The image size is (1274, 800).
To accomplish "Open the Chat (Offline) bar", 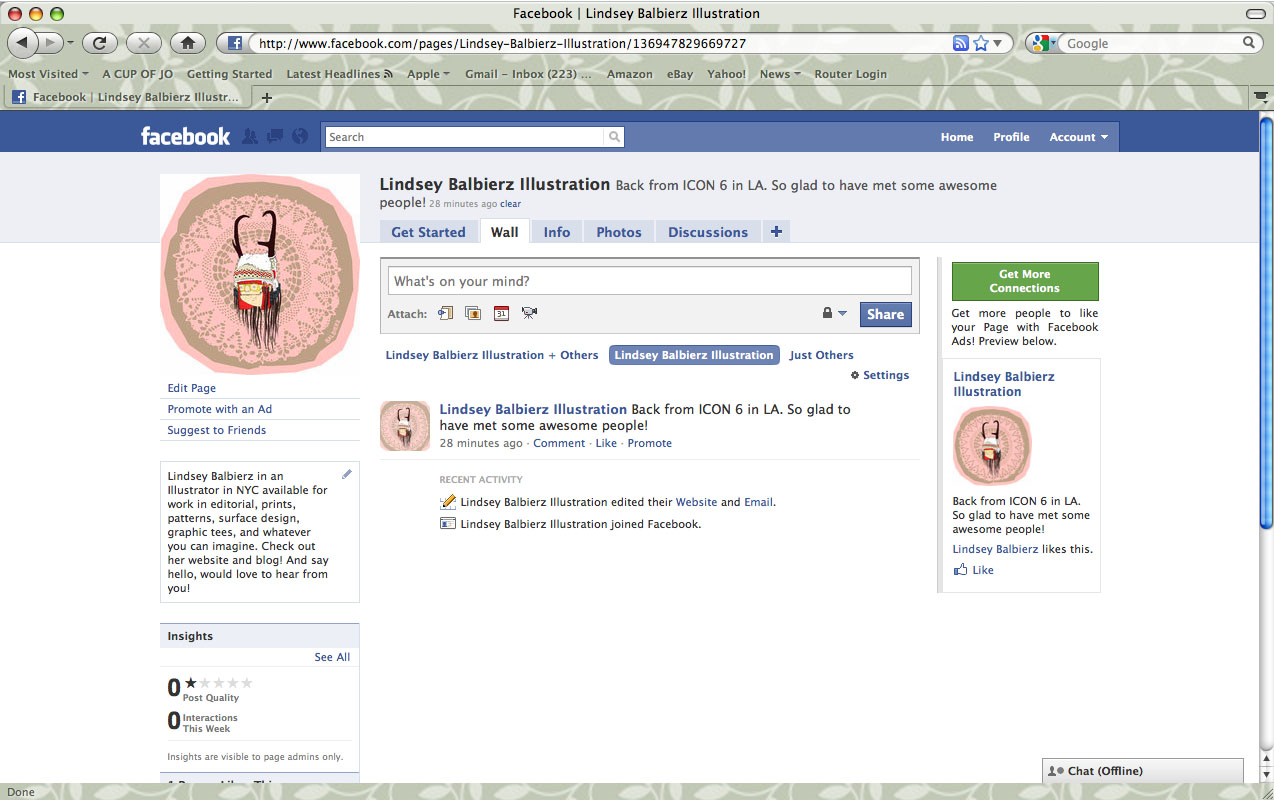I will click(1143, 771).
